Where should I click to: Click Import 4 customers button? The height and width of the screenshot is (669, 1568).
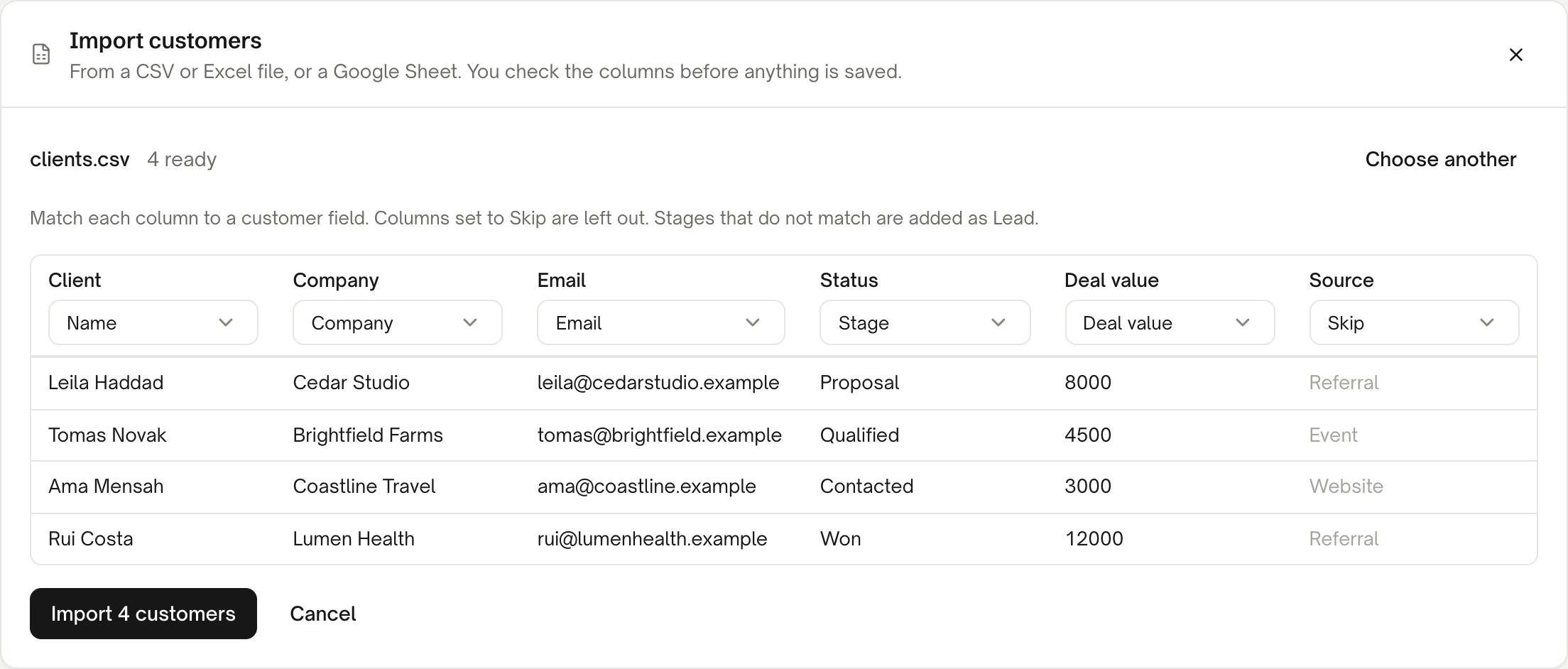(143, 614)
